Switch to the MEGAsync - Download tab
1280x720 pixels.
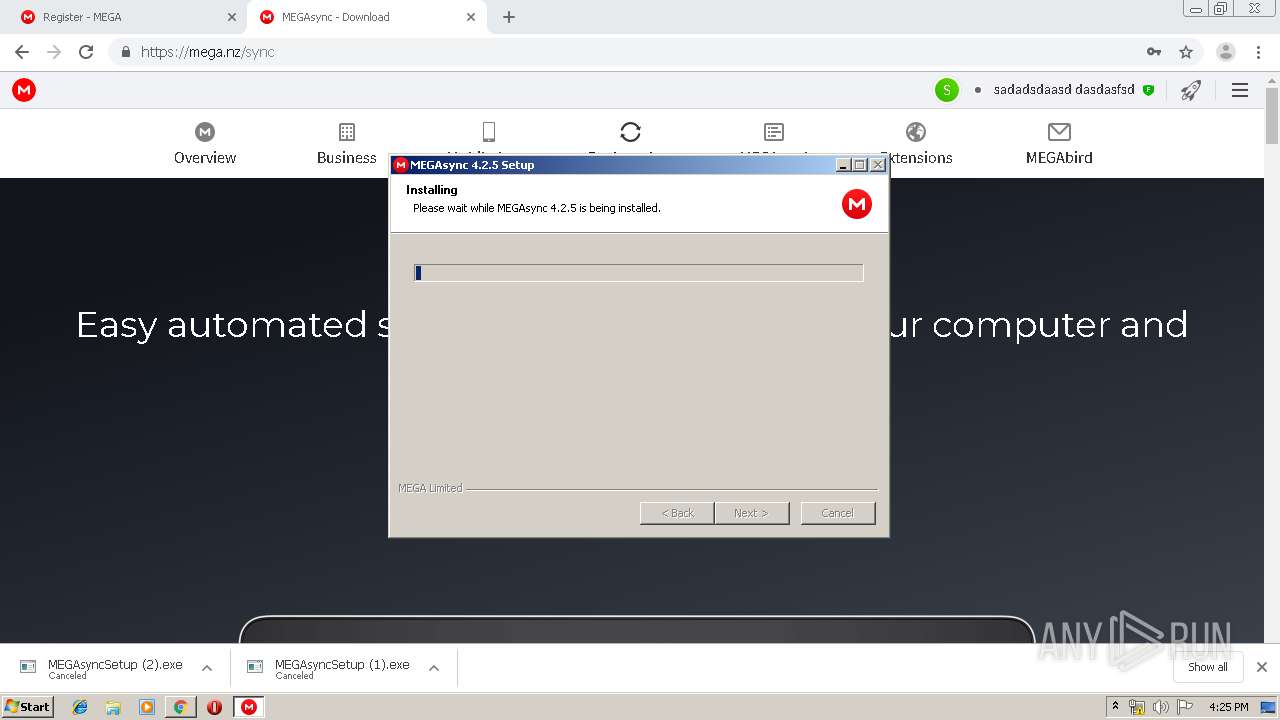click(x=368, y=17)
